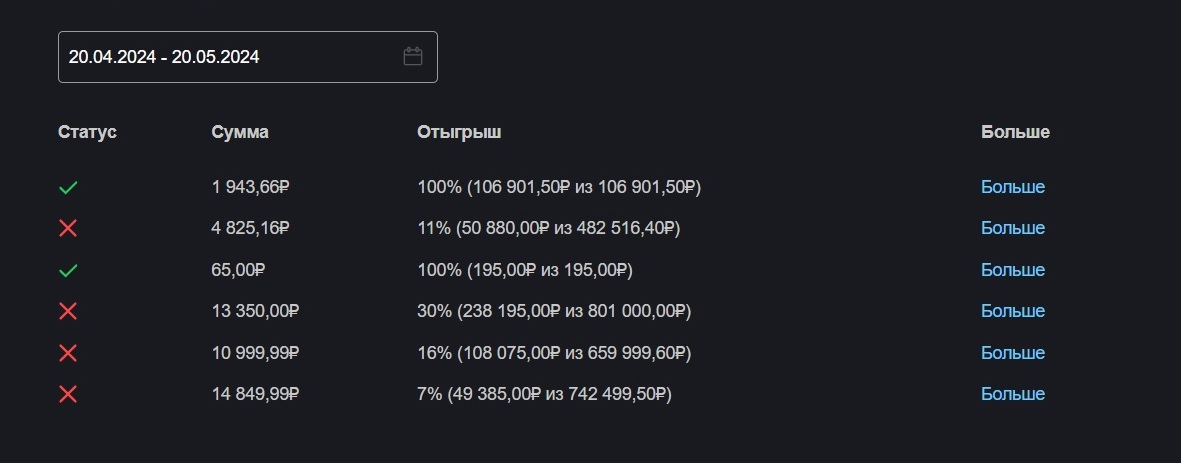
Task: Click red cross for 13 350,00₽ row
Action: [x=68, y=311]
